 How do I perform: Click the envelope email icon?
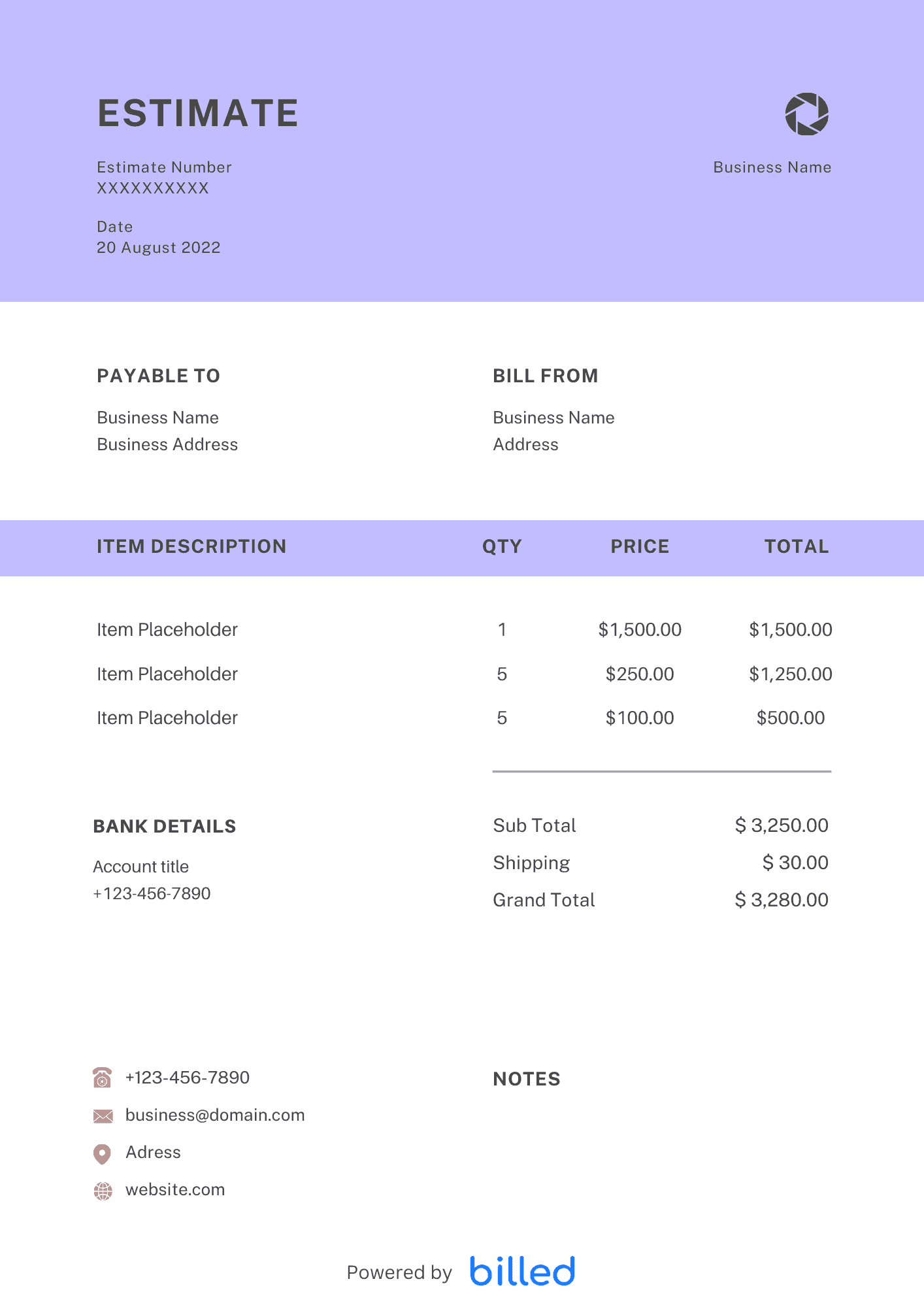pos(103,1116)
